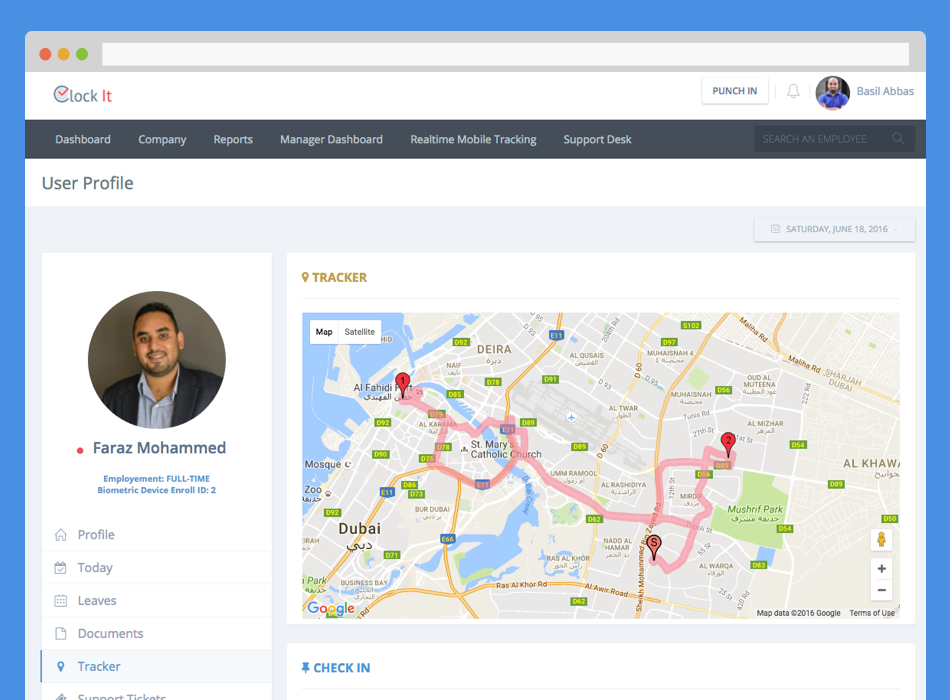Zoom in the map with plus
950x700 pixels.
(x=882, y=568)
